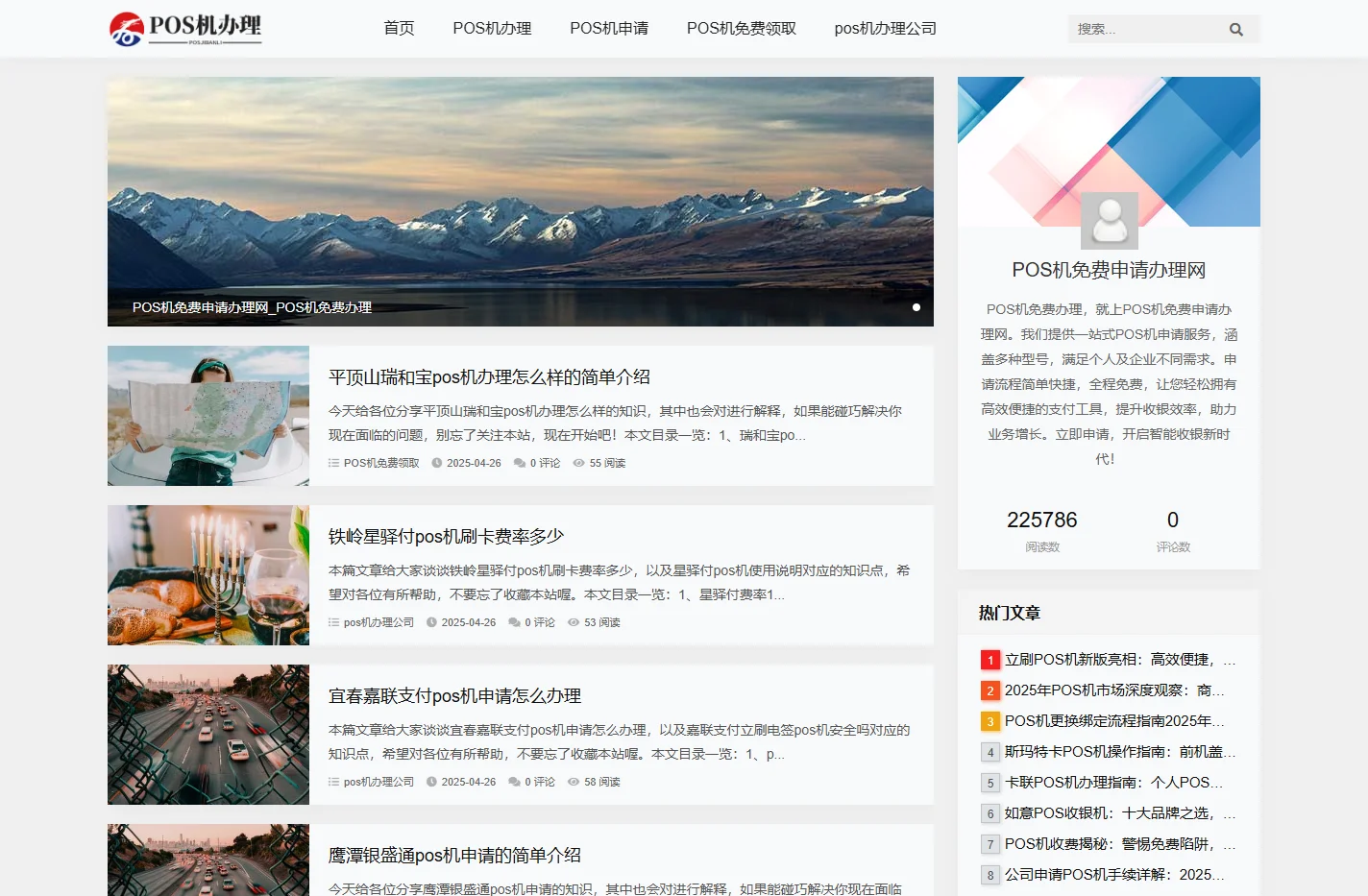Open banner caption POS机免费申请办理网_POS机免费办理
1368x896 pixels.
252,307
